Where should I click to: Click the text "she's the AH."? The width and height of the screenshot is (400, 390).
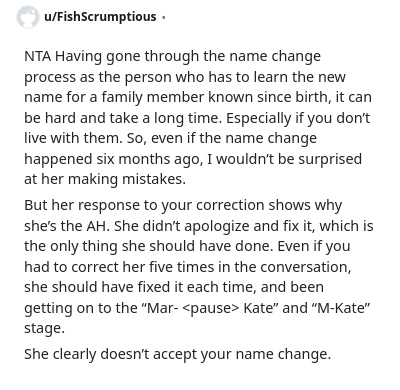point(67,226)
